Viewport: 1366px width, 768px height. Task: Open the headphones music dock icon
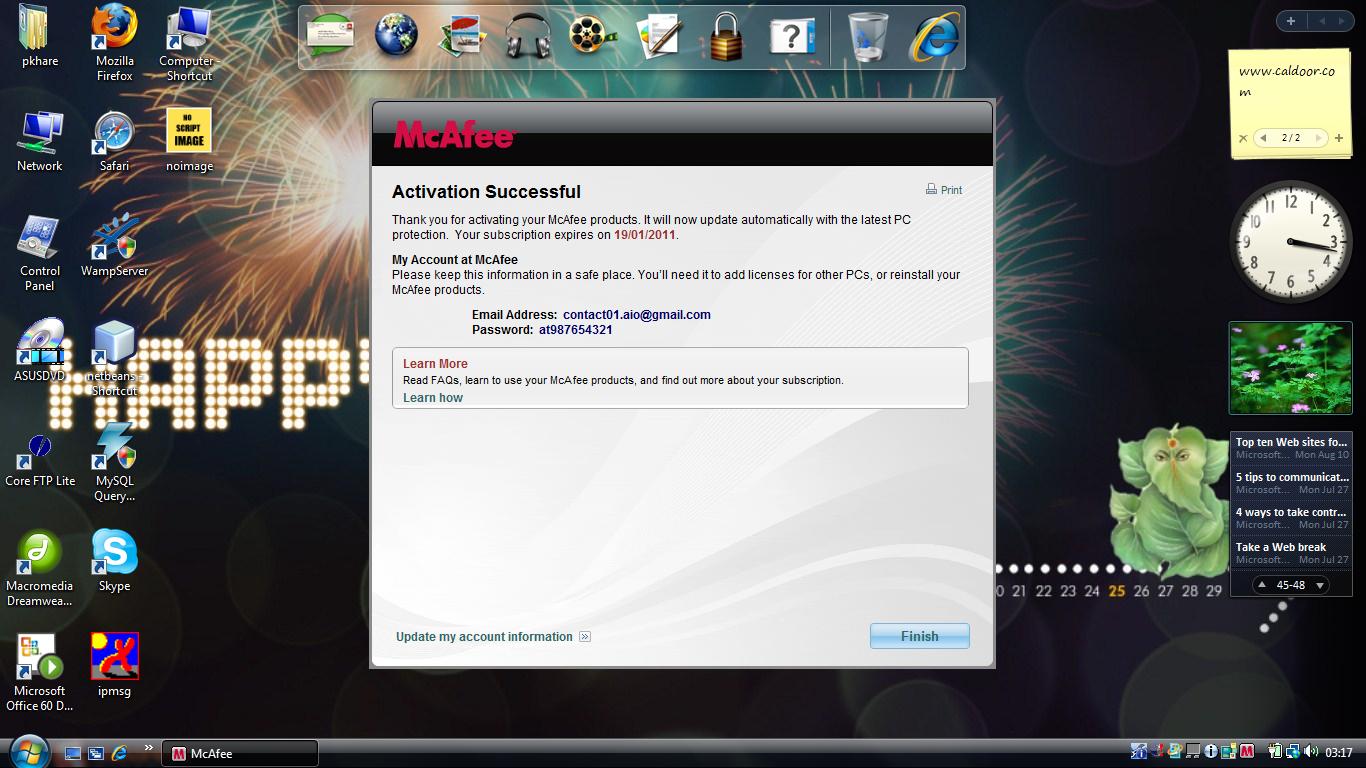[x=528, y=37]
